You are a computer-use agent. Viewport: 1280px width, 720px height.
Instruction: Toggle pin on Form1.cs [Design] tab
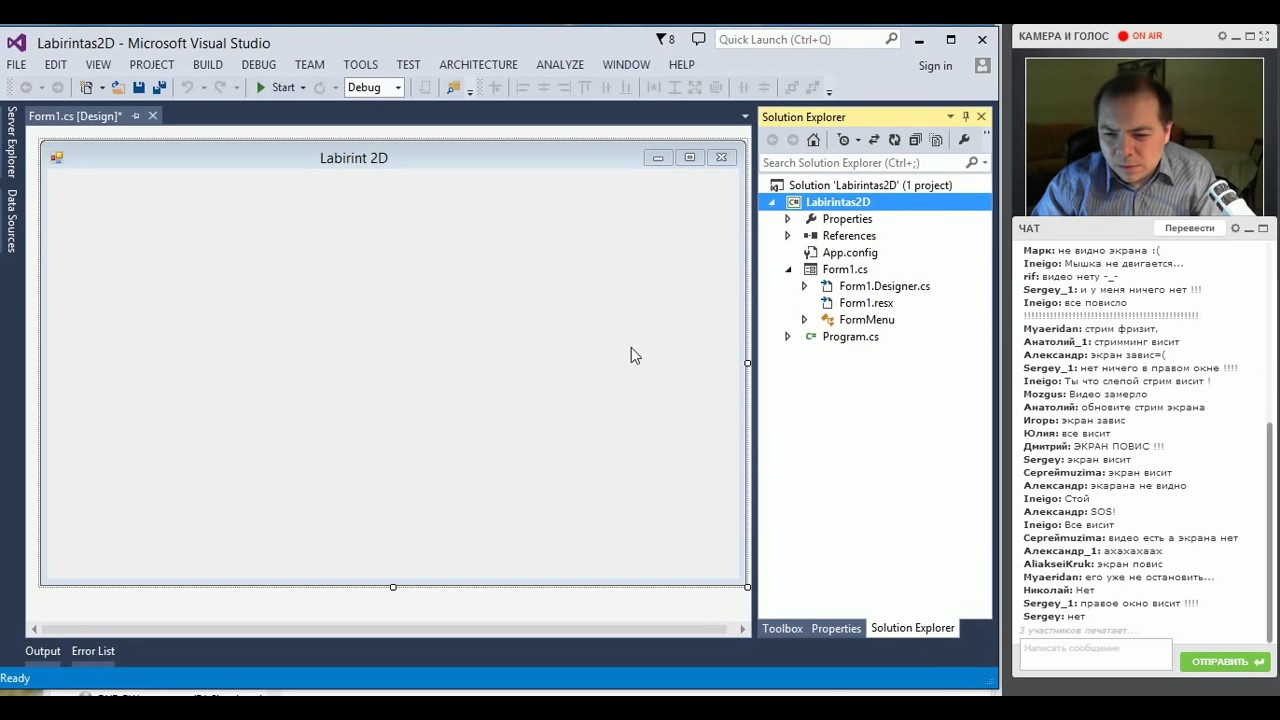pyautogui.click(x=135, y=116)
